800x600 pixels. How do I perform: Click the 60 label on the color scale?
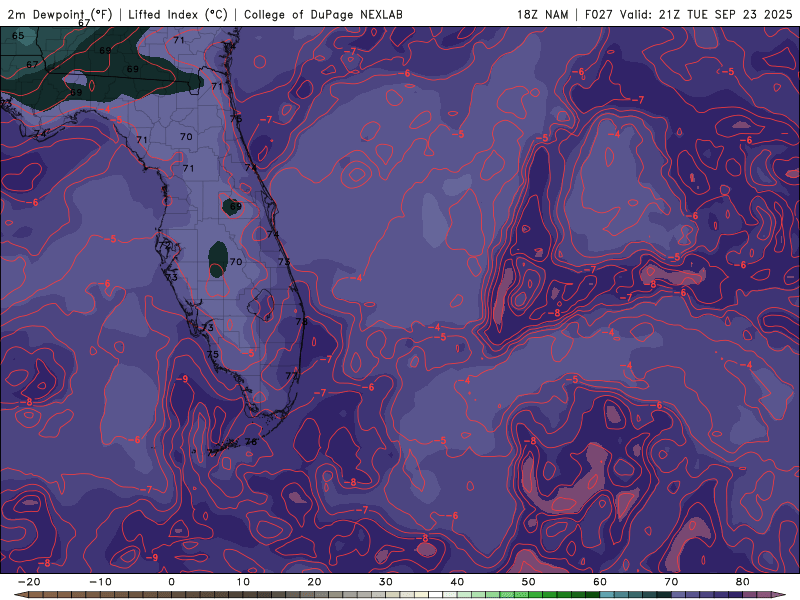[x=600, y=582]
